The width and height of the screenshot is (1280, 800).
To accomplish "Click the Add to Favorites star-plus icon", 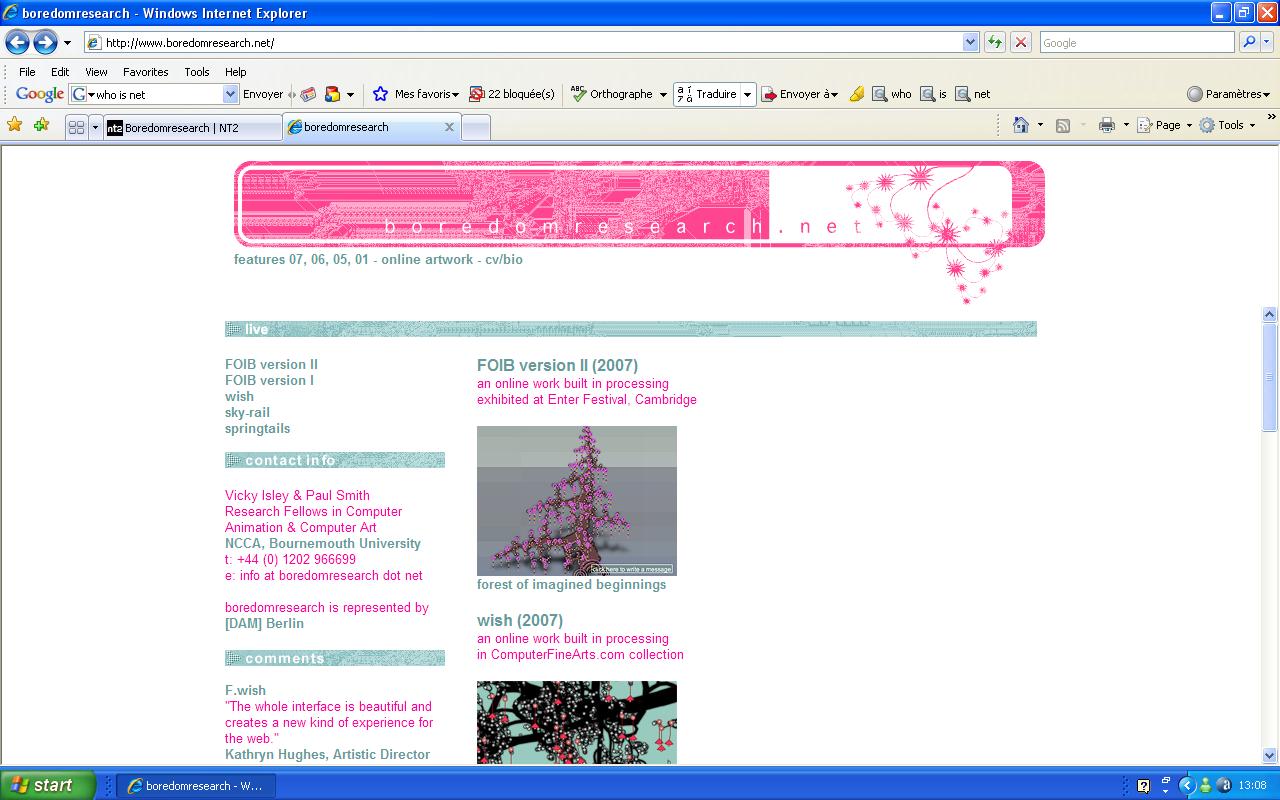I will (41, 125).
